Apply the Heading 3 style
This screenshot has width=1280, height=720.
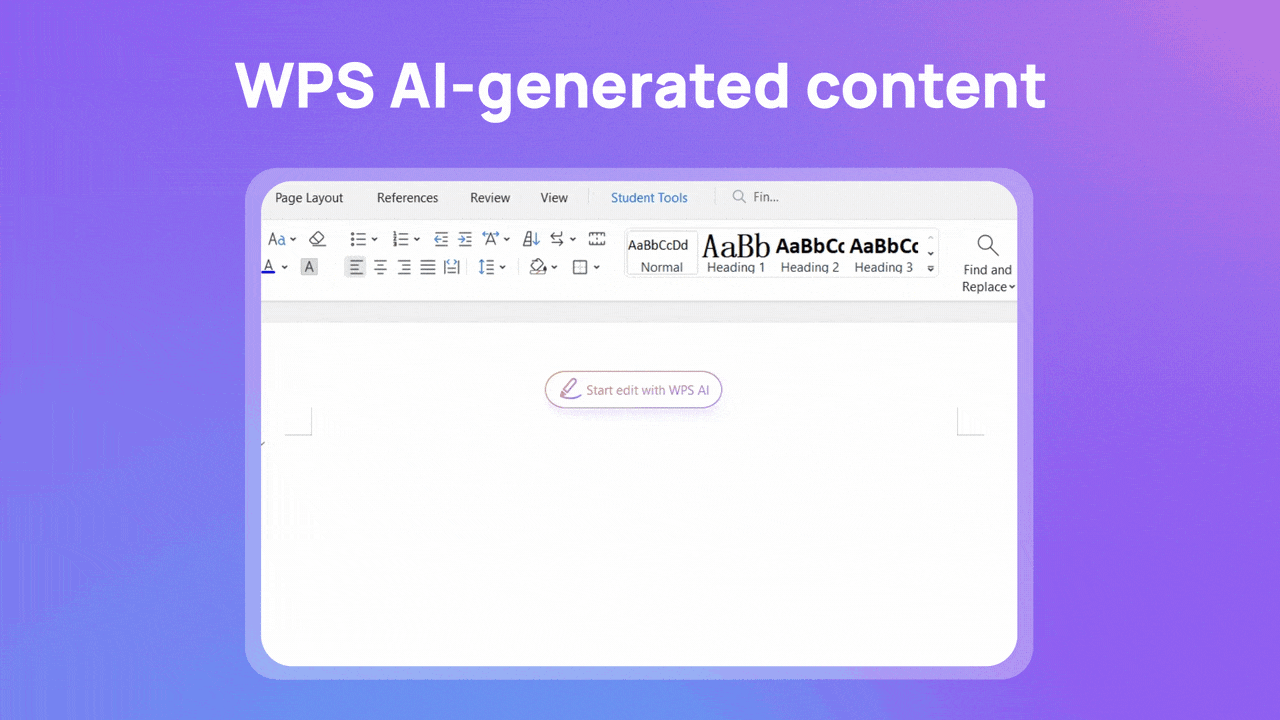point(884,254)
